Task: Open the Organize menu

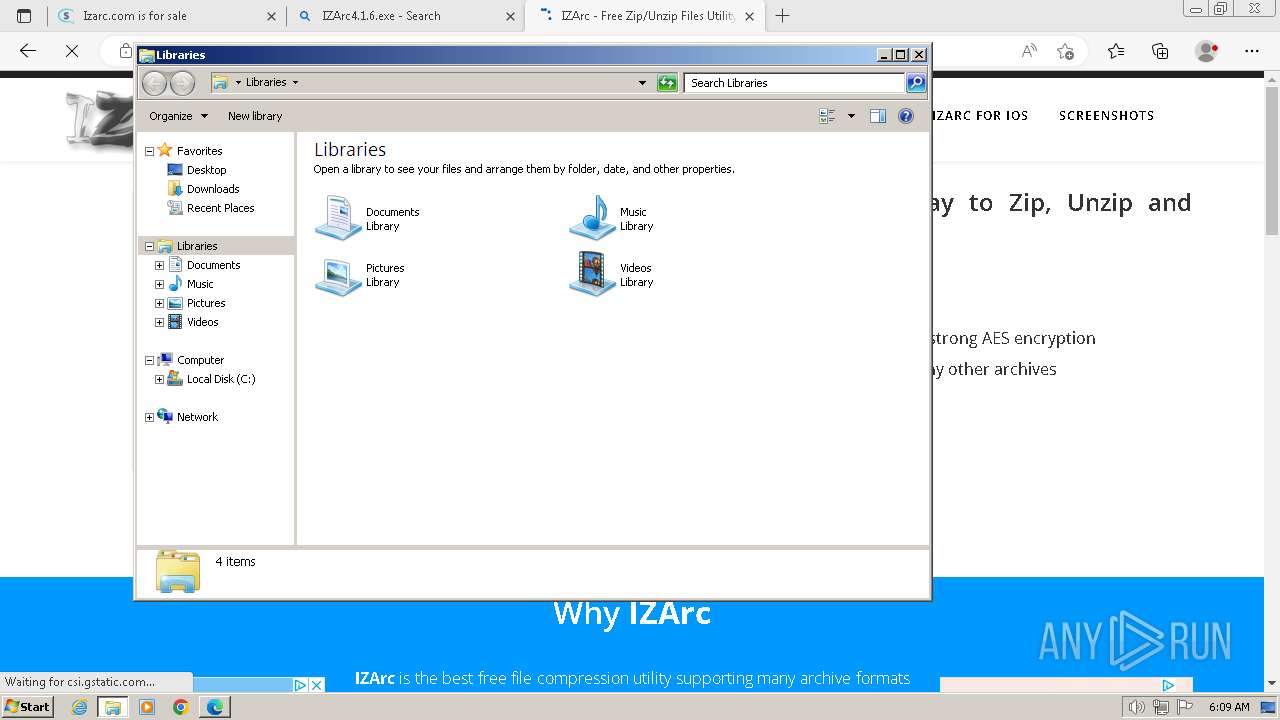Action: point(178,116)
